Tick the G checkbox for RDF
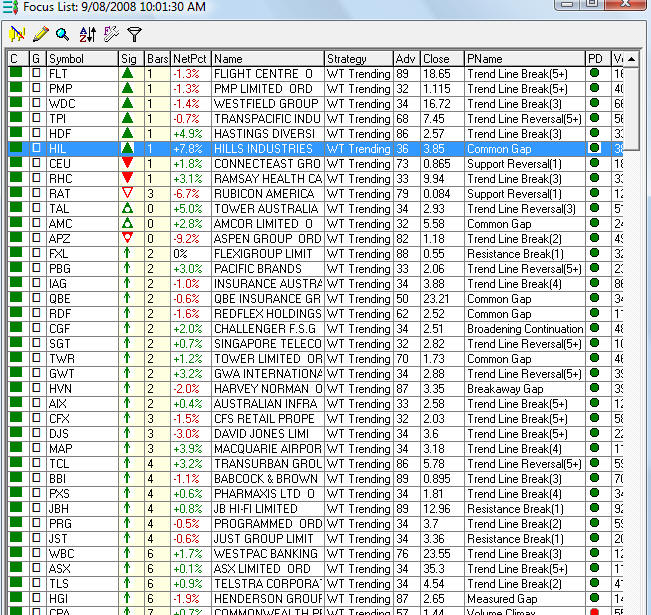651x615 pixels. click(x=37, y=313)
